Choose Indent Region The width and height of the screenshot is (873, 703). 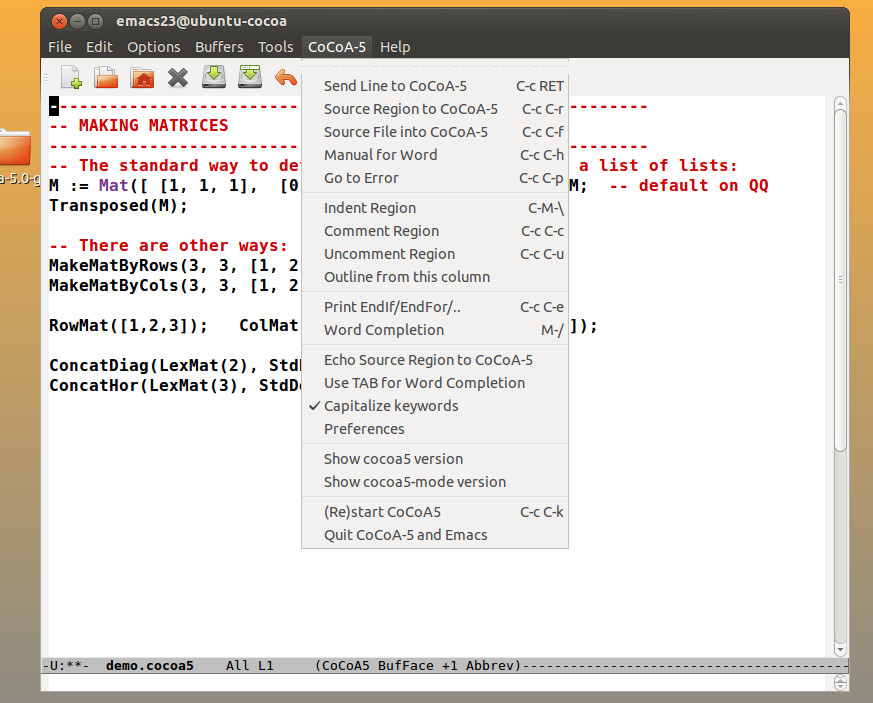coord(434,208)
